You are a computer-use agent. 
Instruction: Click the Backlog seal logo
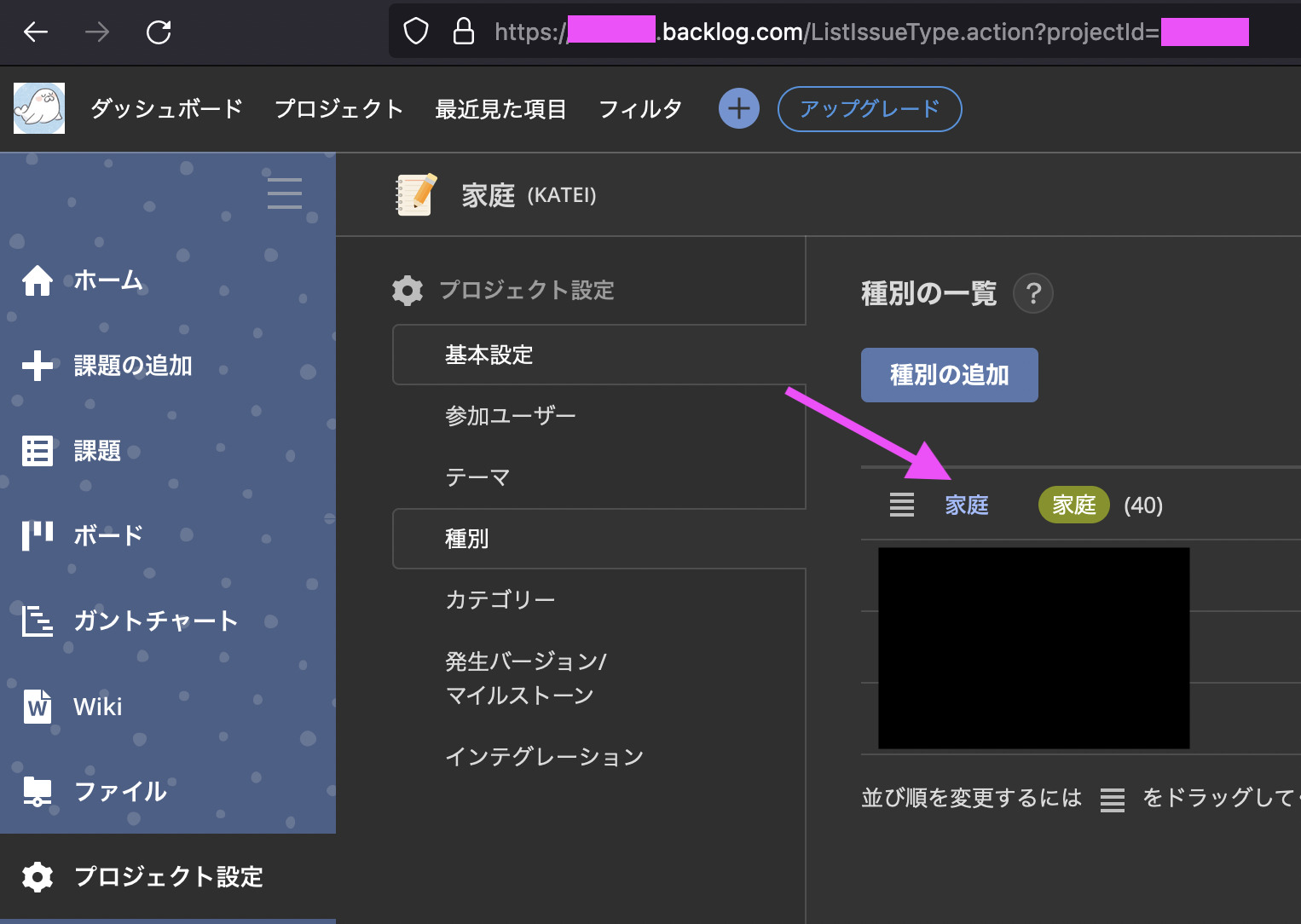(38, 109)
